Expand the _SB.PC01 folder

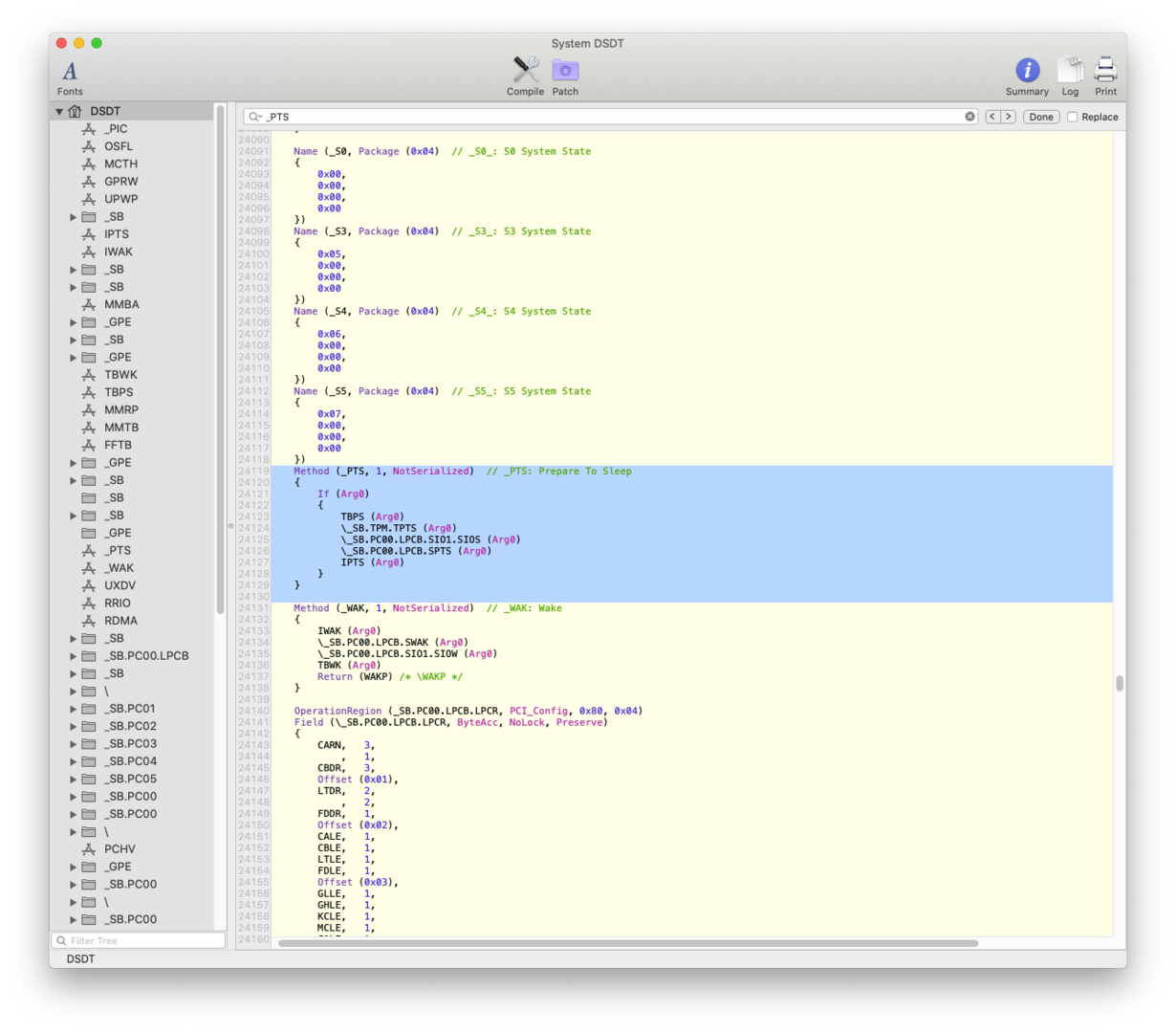[x=74, y=709]
